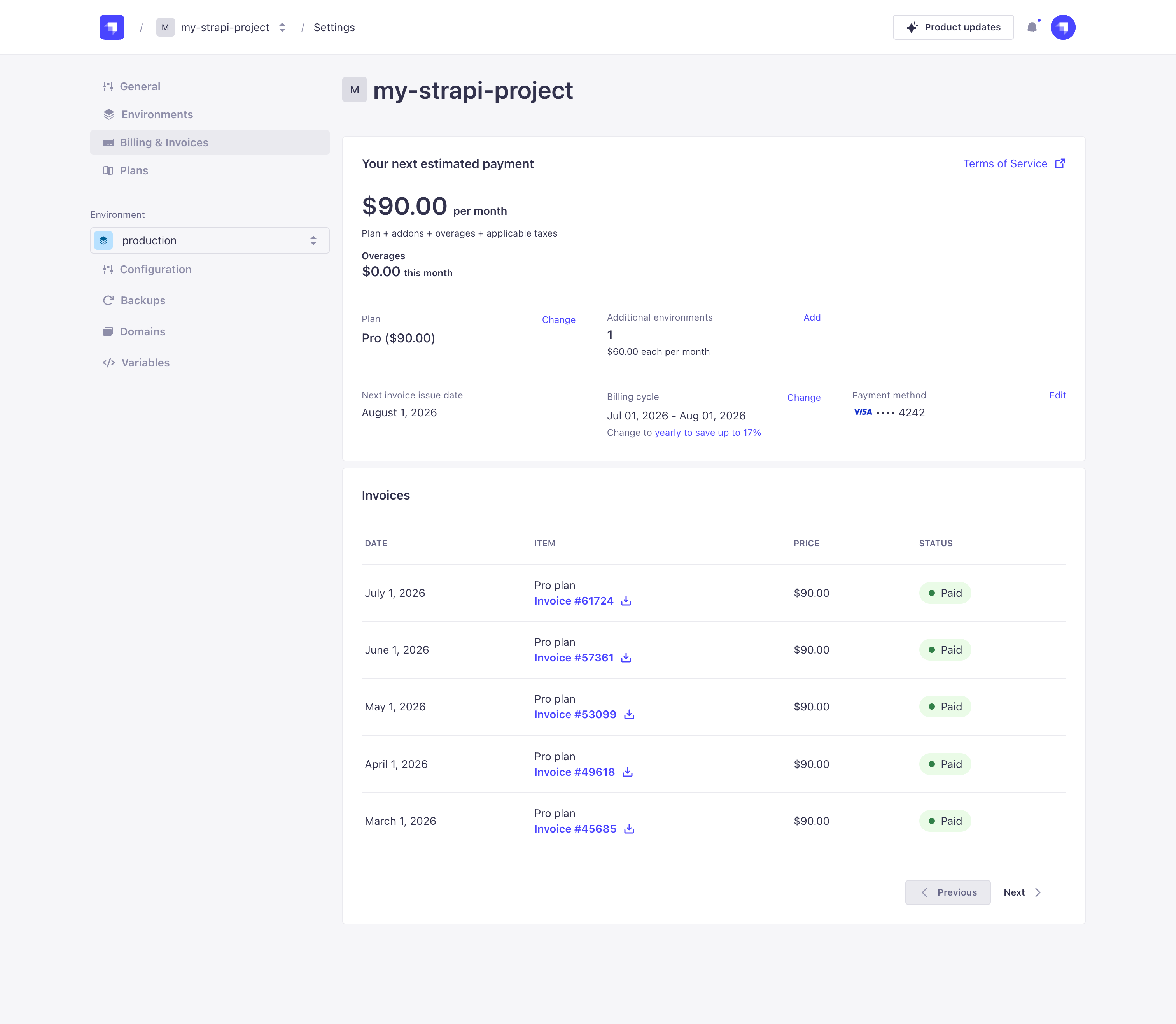Screen dimensions: 1176x1024
Task: Download invoice #45685 via download icon
Action: [x=629, y=829]
